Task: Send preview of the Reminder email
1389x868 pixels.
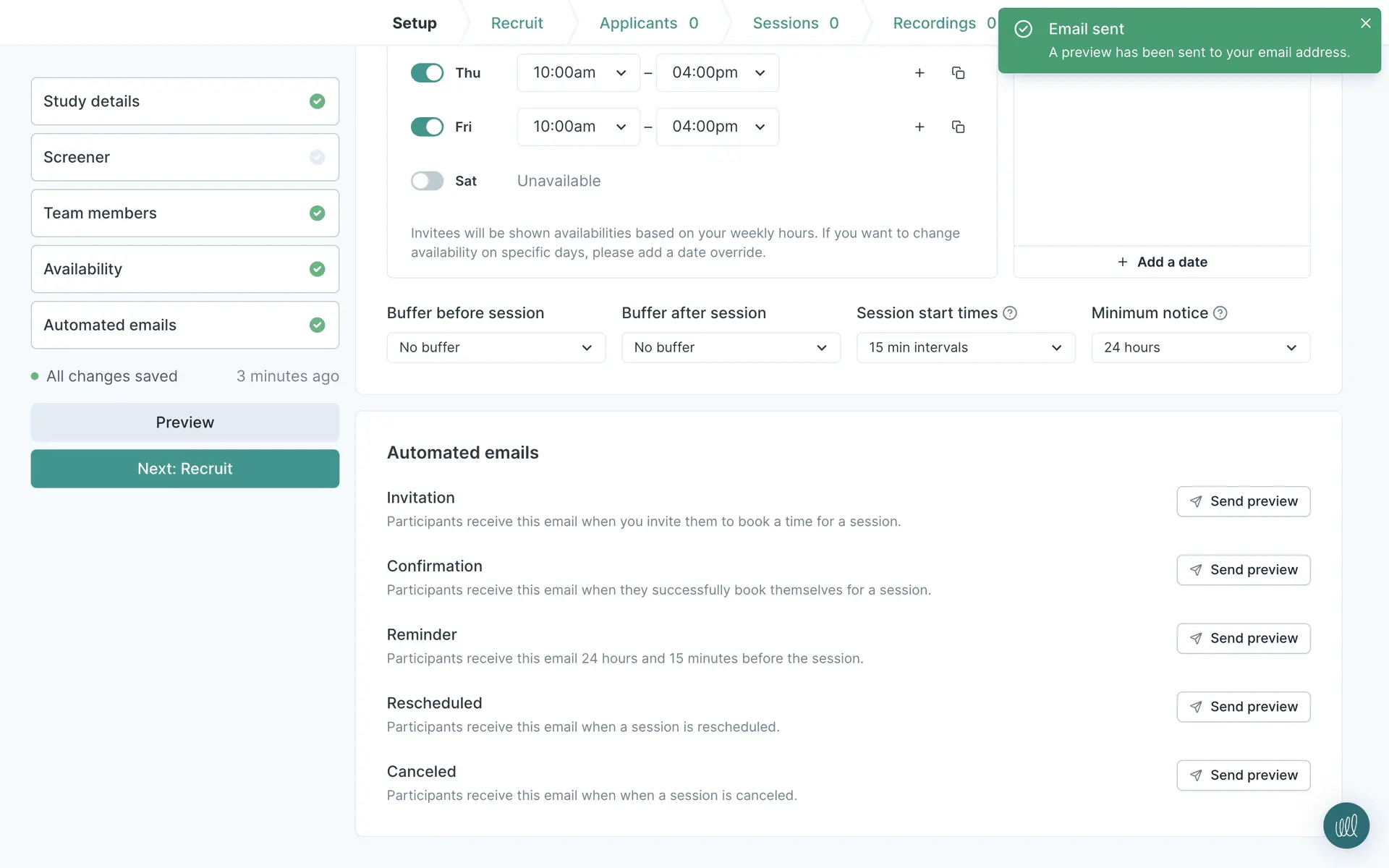Action: click(x=1243, y=639)
